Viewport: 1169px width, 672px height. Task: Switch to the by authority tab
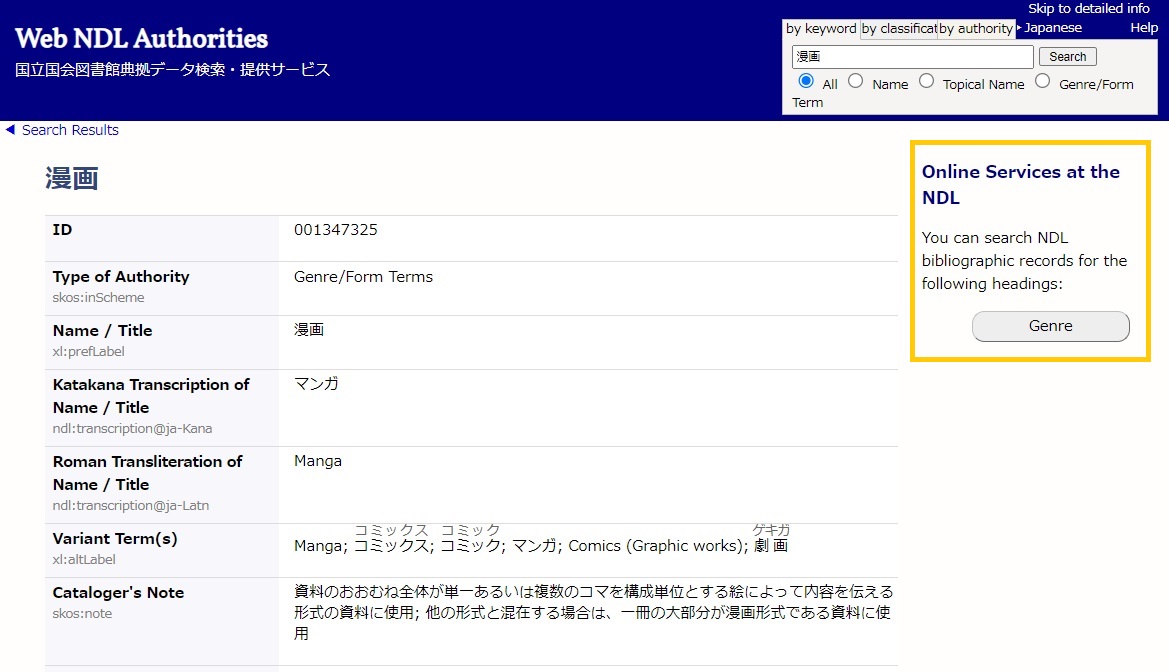(x=976, y=29)
